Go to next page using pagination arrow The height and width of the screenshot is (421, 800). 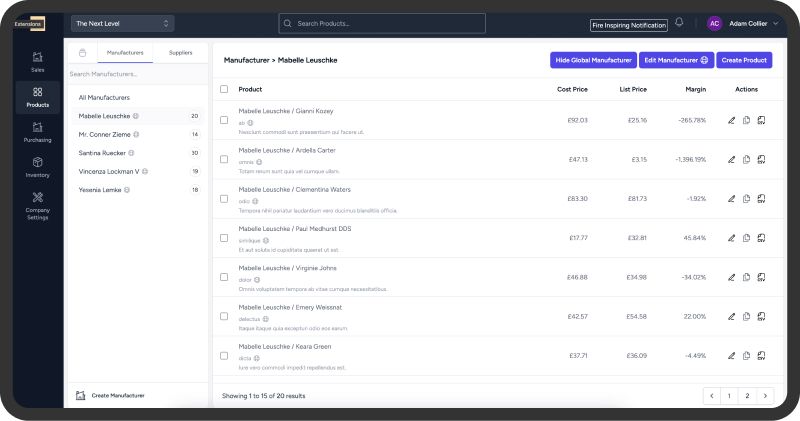tap(765, 396)
